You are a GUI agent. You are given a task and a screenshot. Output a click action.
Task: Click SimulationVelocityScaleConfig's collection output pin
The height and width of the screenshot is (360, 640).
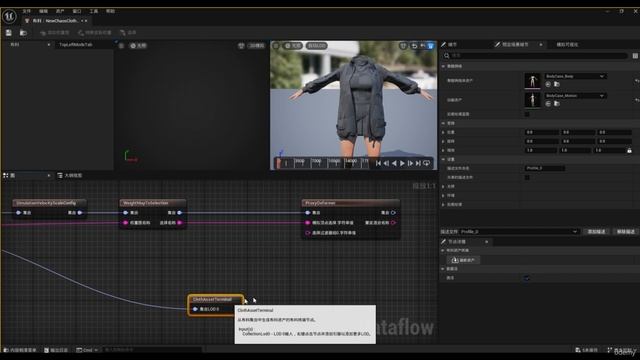80,213
